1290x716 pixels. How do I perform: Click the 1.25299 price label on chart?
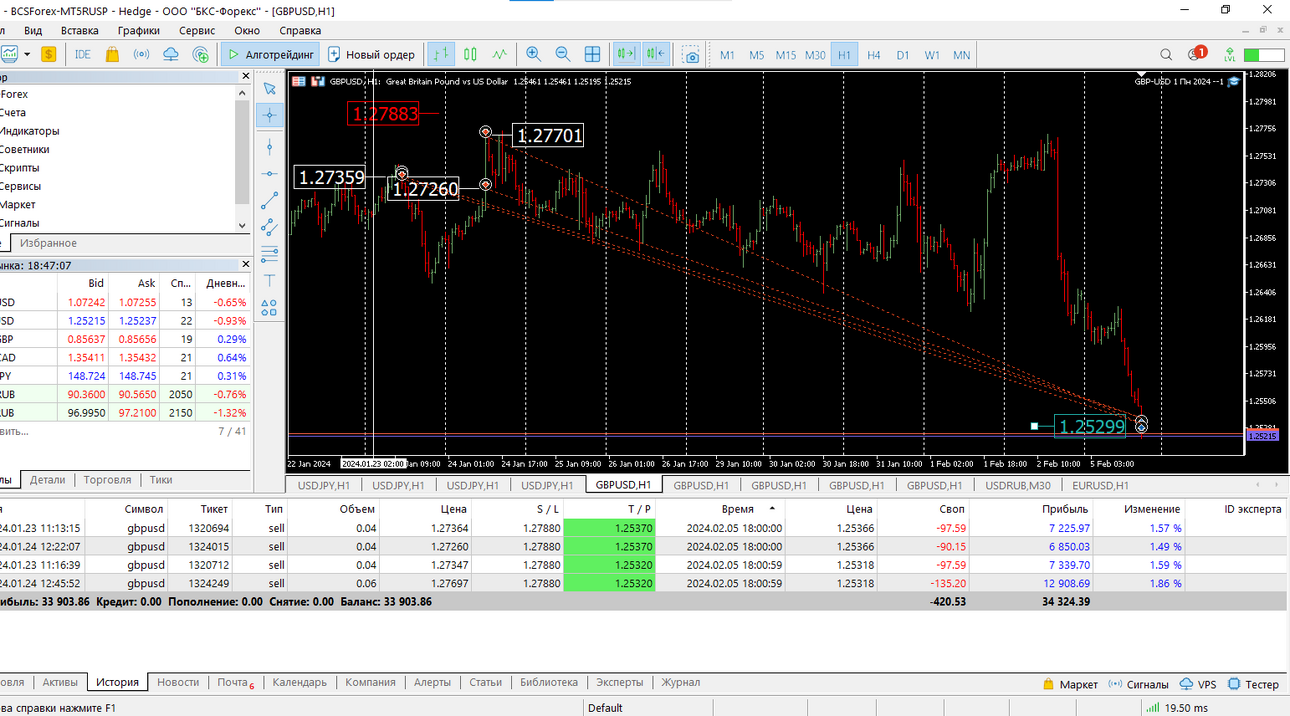click(1090, 426)
